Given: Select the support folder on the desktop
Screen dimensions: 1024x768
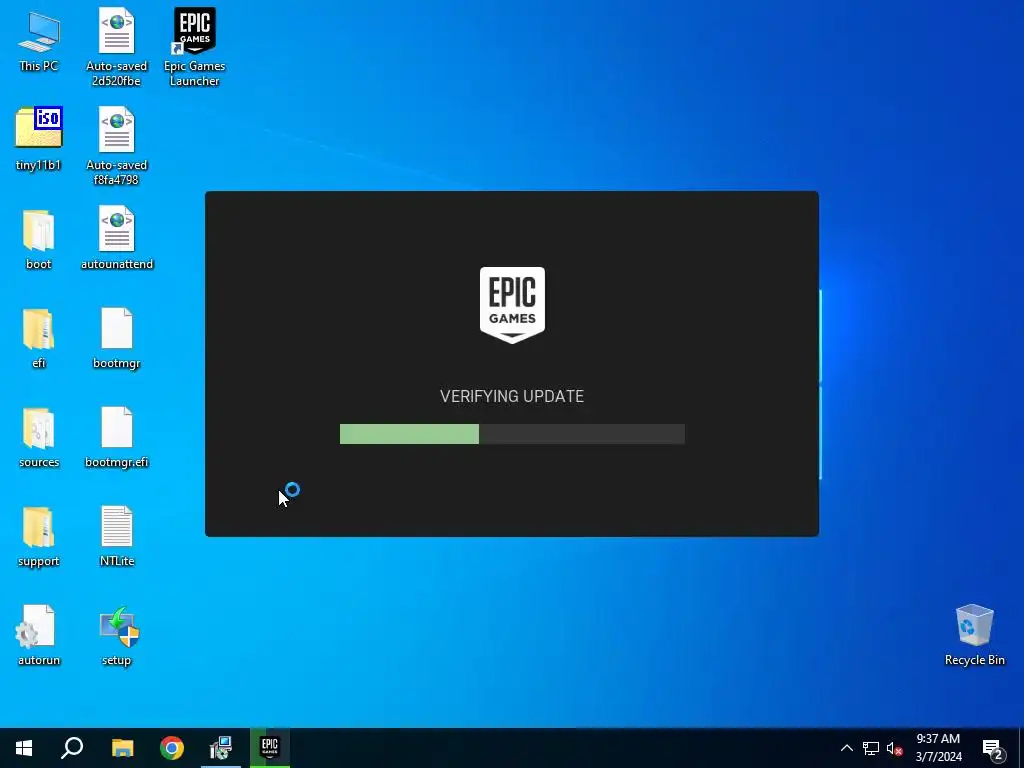Looking at the screenshot, I should pos(39,537).
